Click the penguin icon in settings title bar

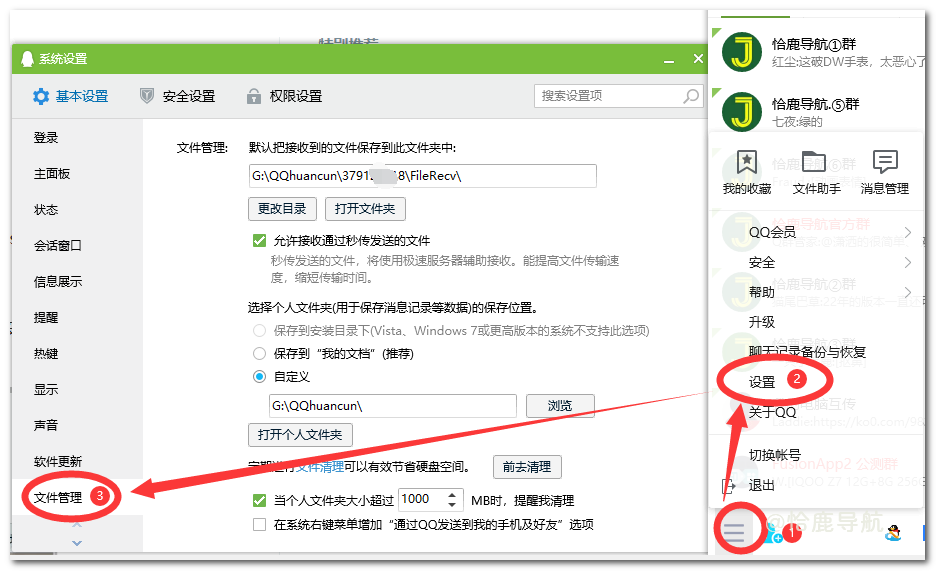27,58
